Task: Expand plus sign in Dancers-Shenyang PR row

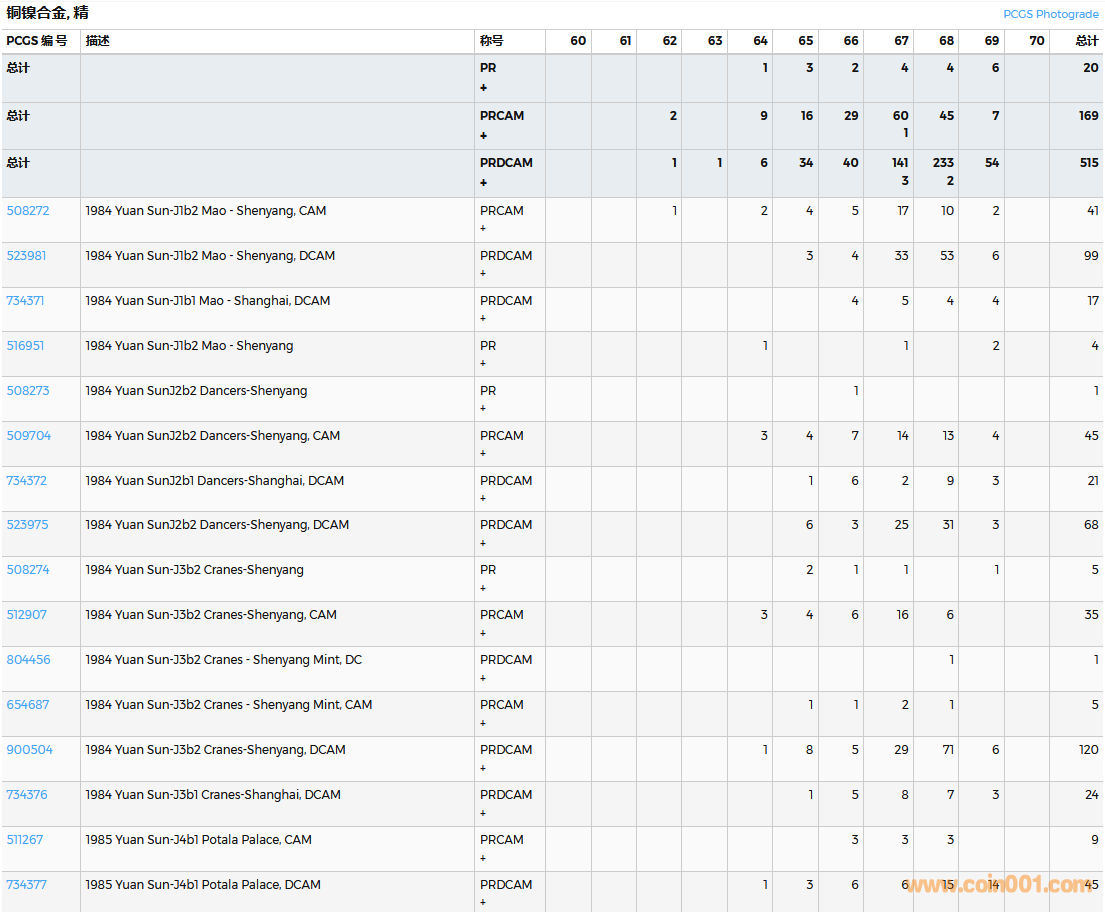Action: 483,409
